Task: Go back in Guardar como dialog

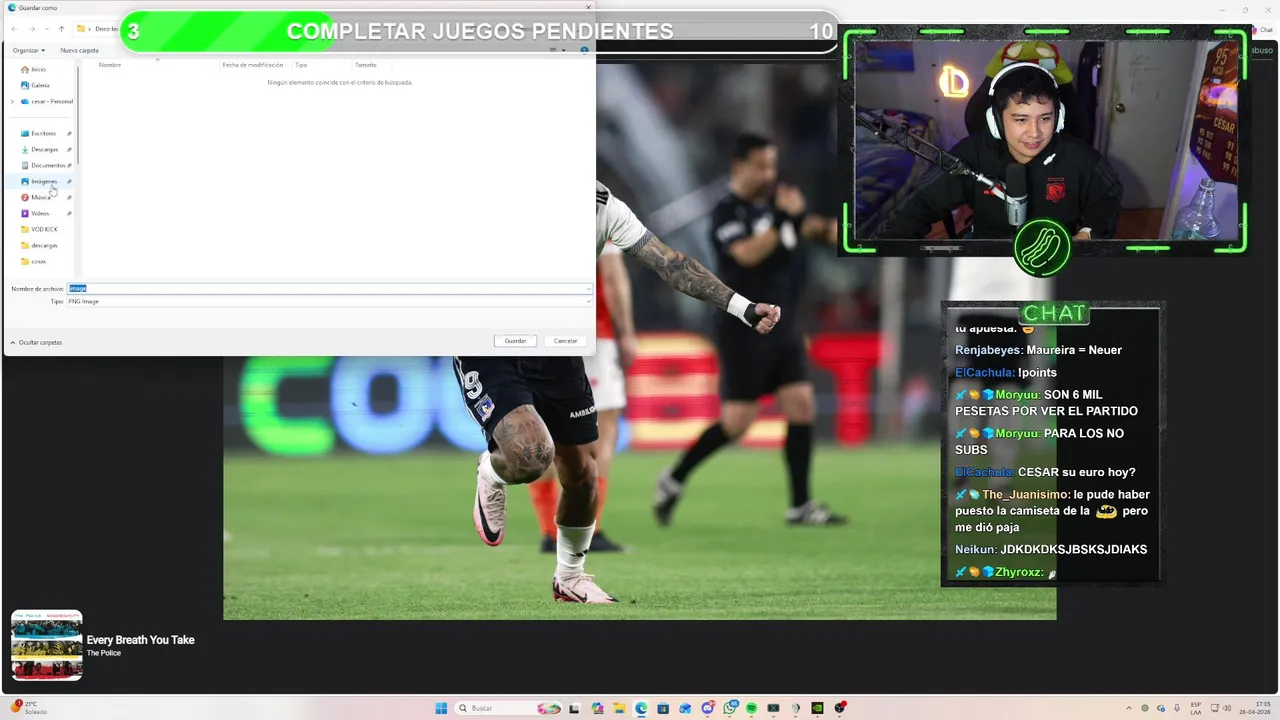Action: click(x=15, y=29)
